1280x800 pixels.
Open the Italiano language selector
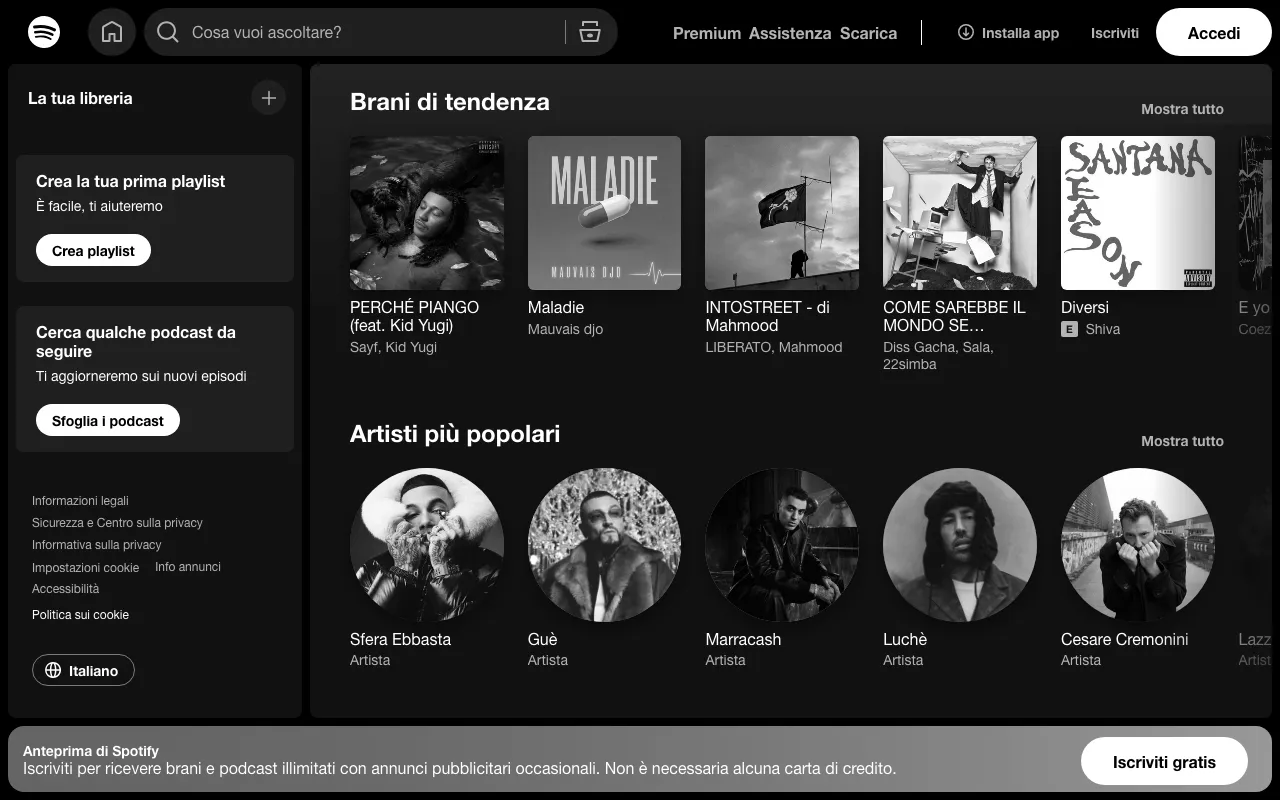[83, 671]
